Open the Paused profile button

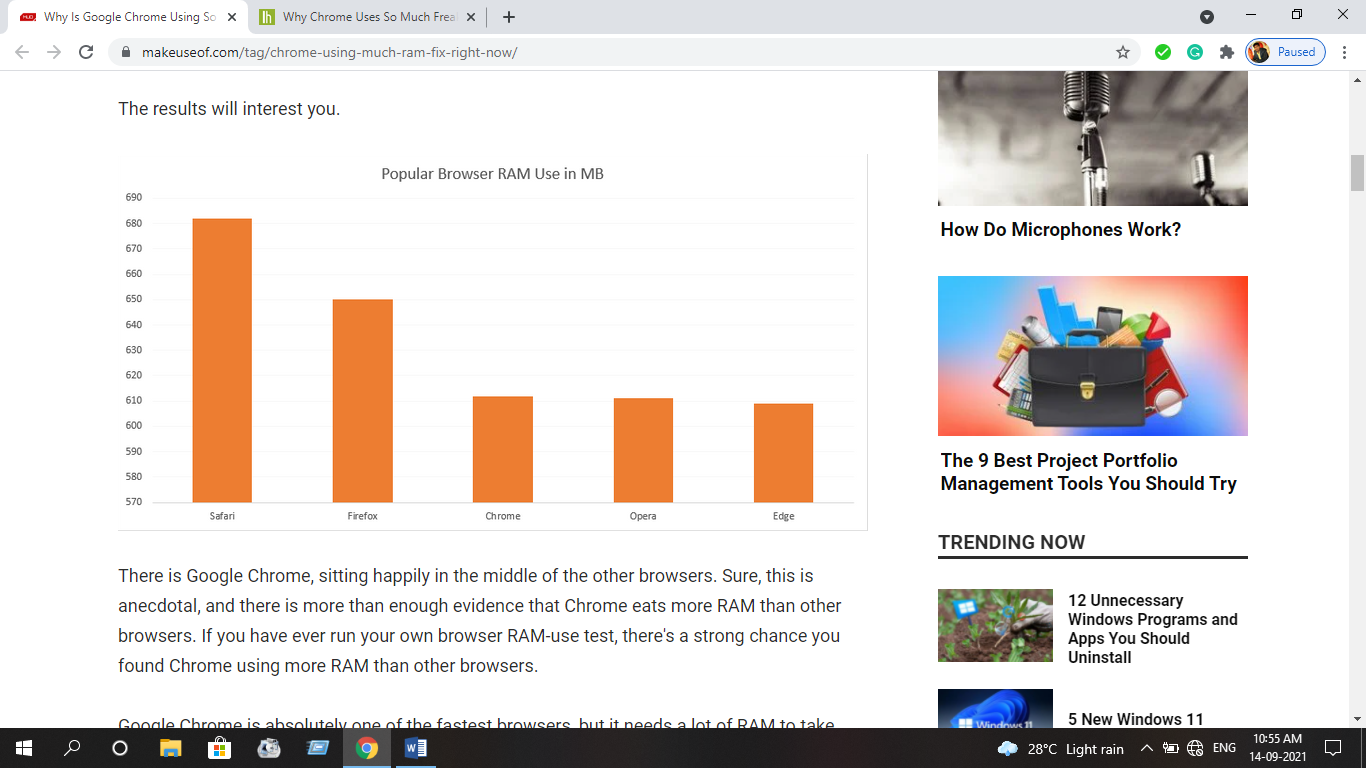(1285, 52)
